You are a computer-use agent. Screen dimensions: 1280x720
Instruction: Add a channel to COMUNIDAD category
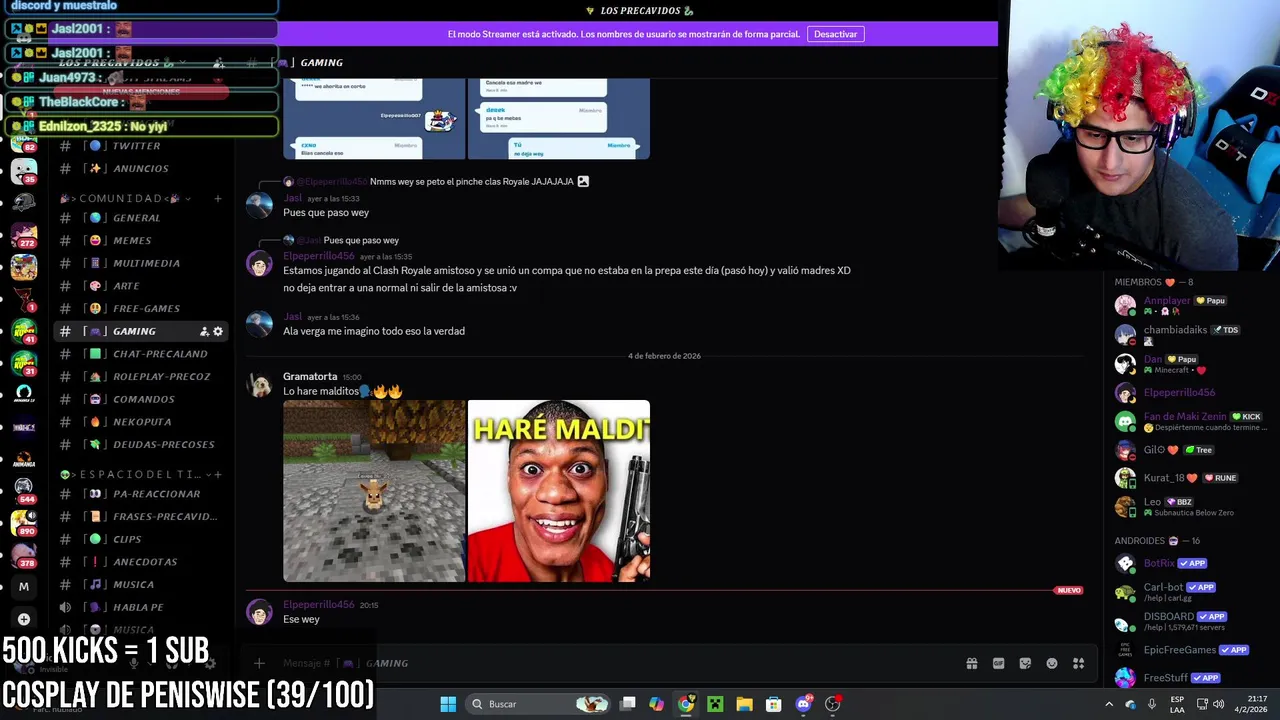[x=218, y=198]
